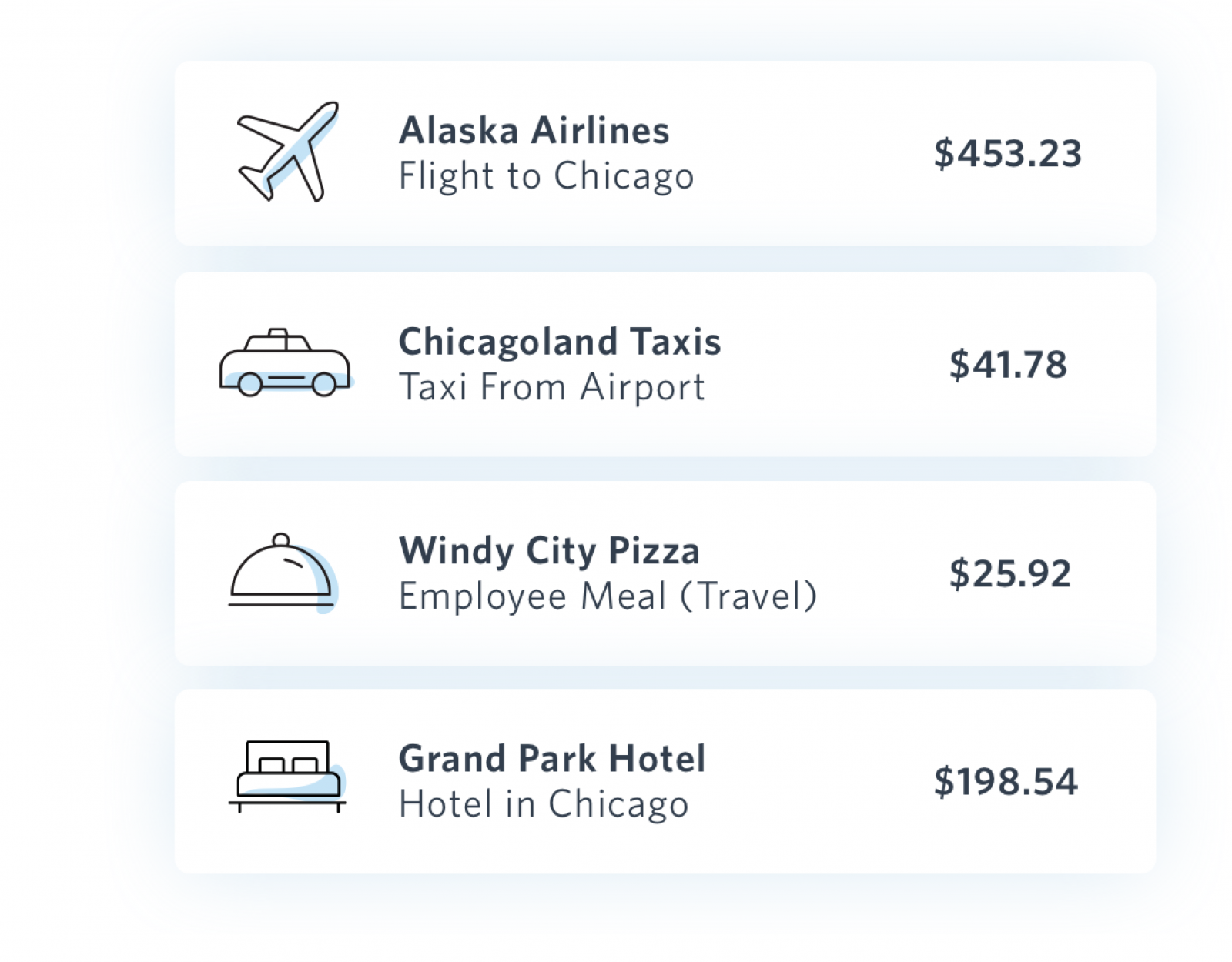This screenshot has height=962, width=1232.
Task: Click the $41.78 taxi amount
Action: 1008,364
